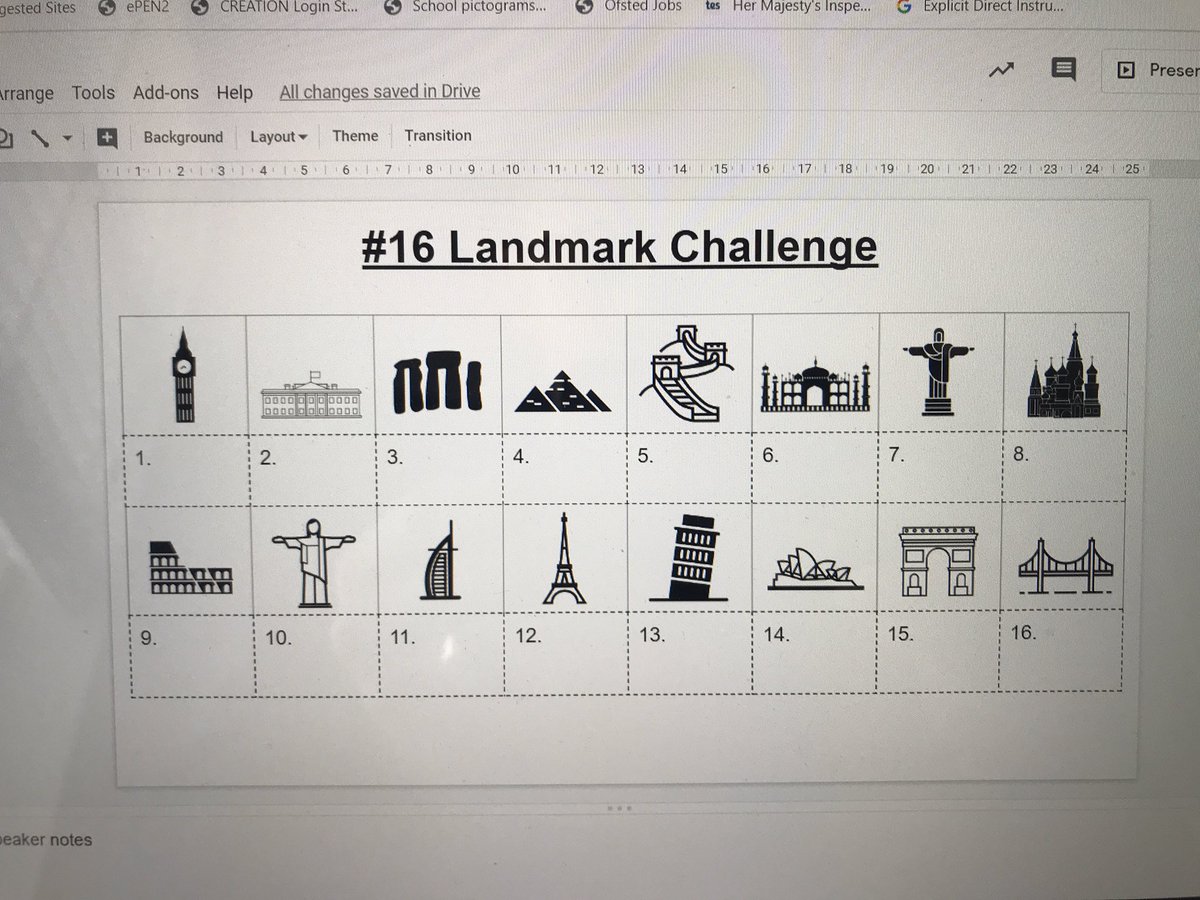Screen dimensions: 1200x900
Task: Click answer cell numbered 14.
Action: click(815, 653)
